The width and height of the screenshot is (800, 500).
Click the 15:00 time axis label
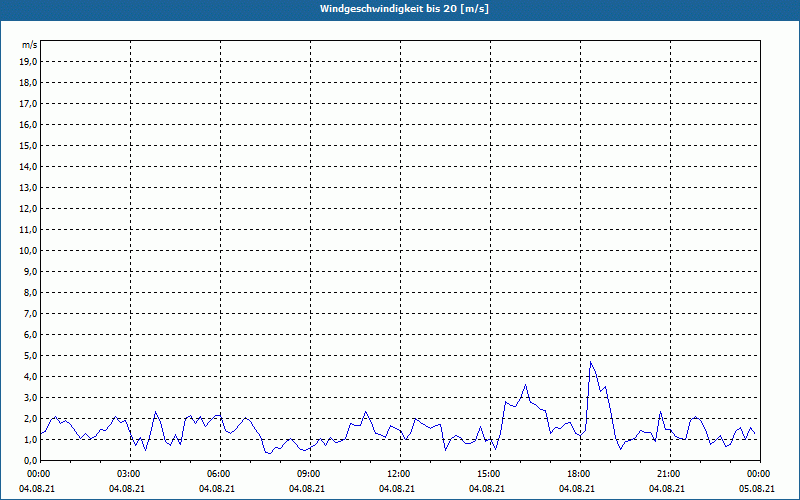point(490,474)
